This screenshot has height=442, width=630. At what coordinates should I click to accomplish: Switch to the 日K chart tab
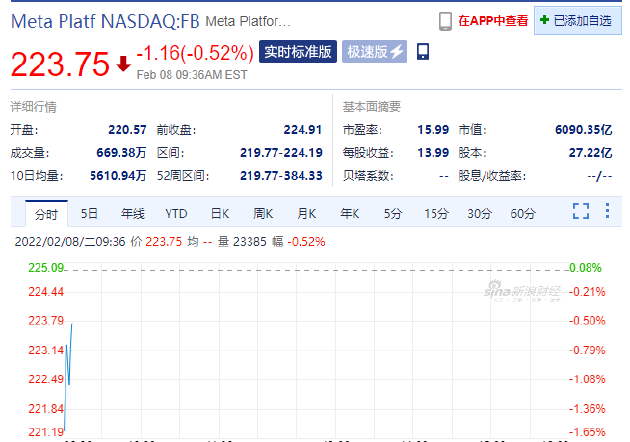point(220,213)
